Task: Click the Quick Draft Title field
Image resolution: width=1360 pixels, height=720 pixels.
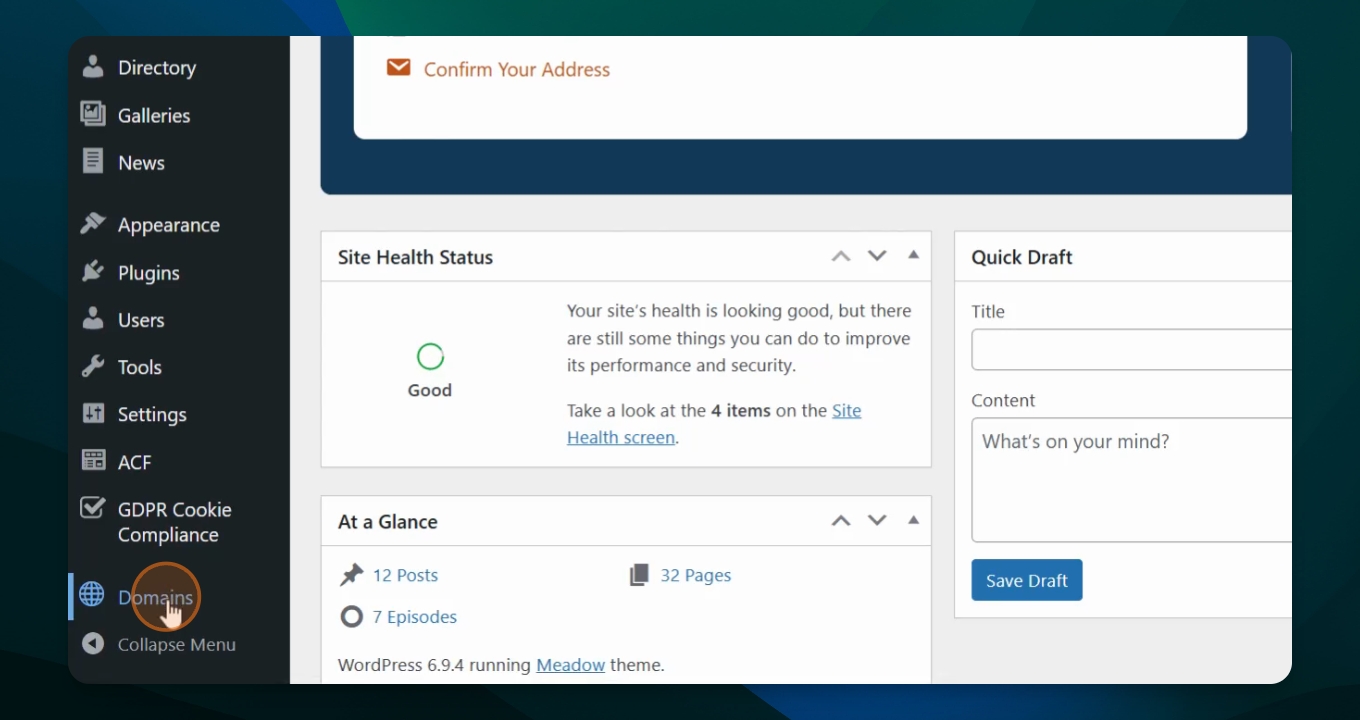Action: pos(1130,350)
